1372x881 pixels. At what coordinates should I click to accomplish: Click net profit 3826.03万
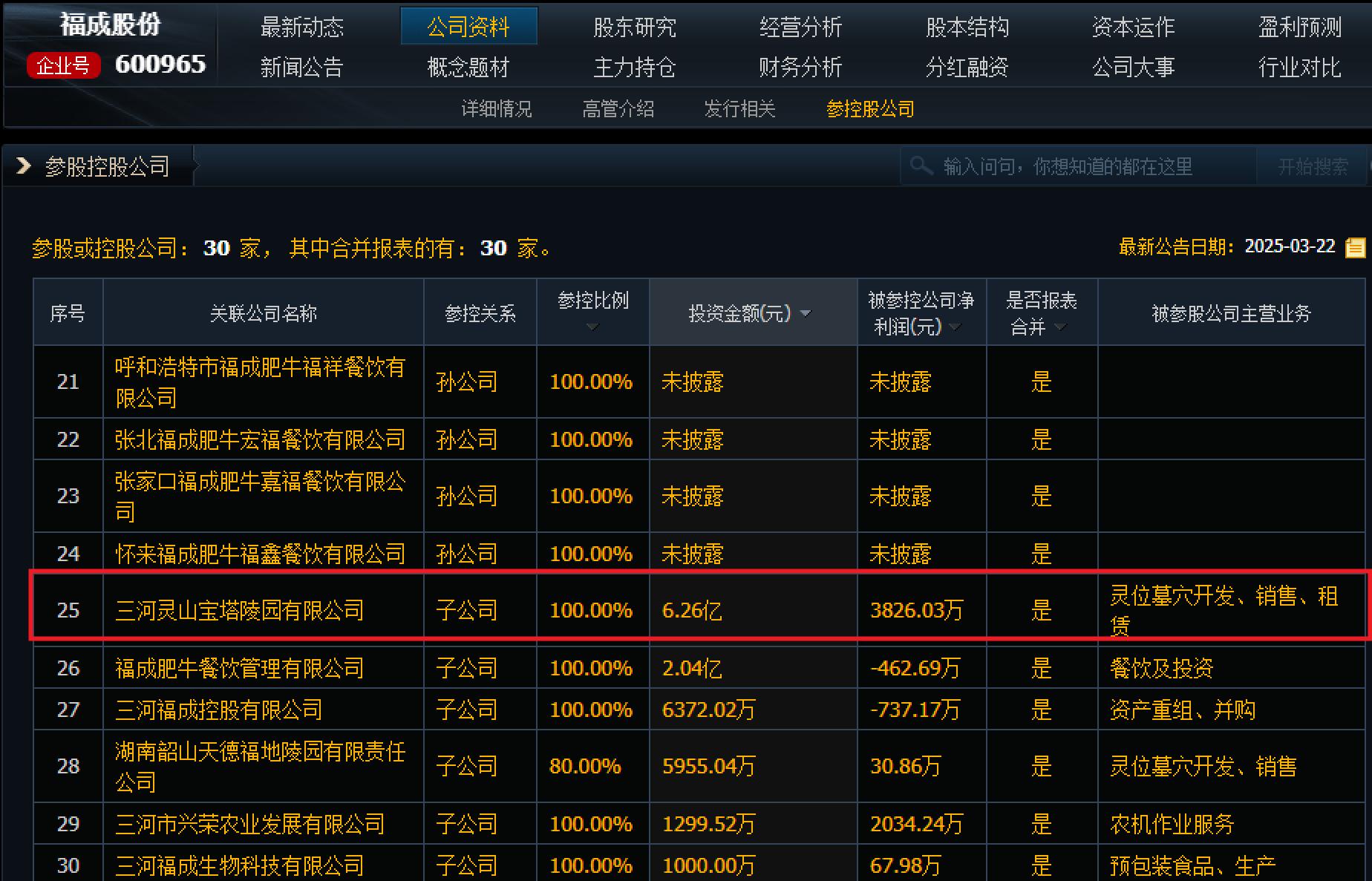click(916, 610)
